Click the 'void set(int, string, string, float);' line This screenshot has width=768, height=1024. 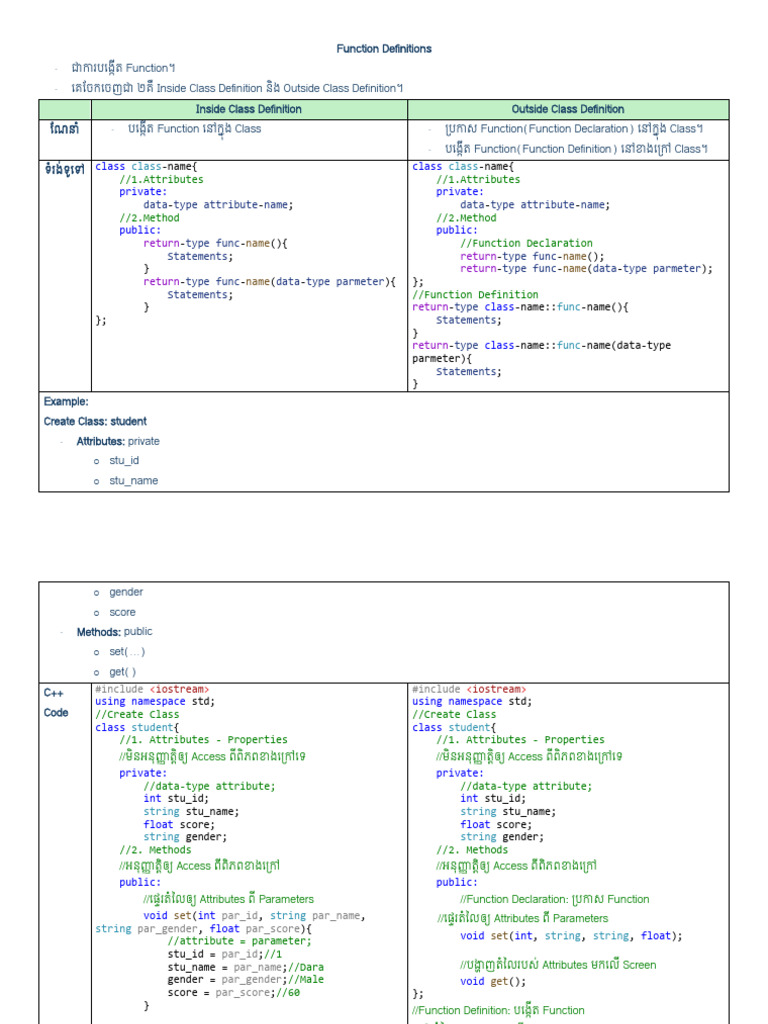(571, 936)
